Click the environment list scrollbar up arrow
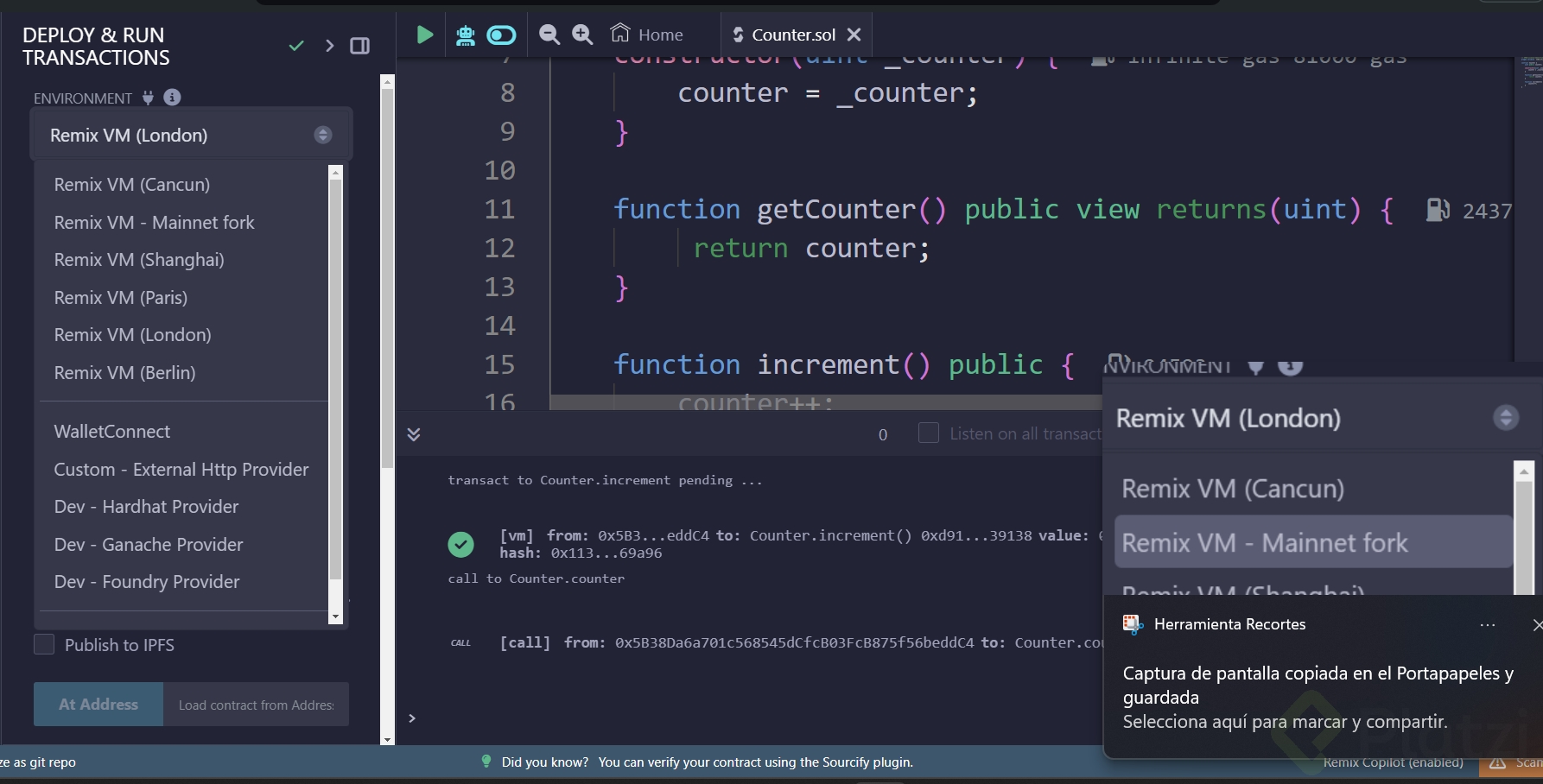The width and height of the screenshot is (1543, 784). [x=336, y=173]
